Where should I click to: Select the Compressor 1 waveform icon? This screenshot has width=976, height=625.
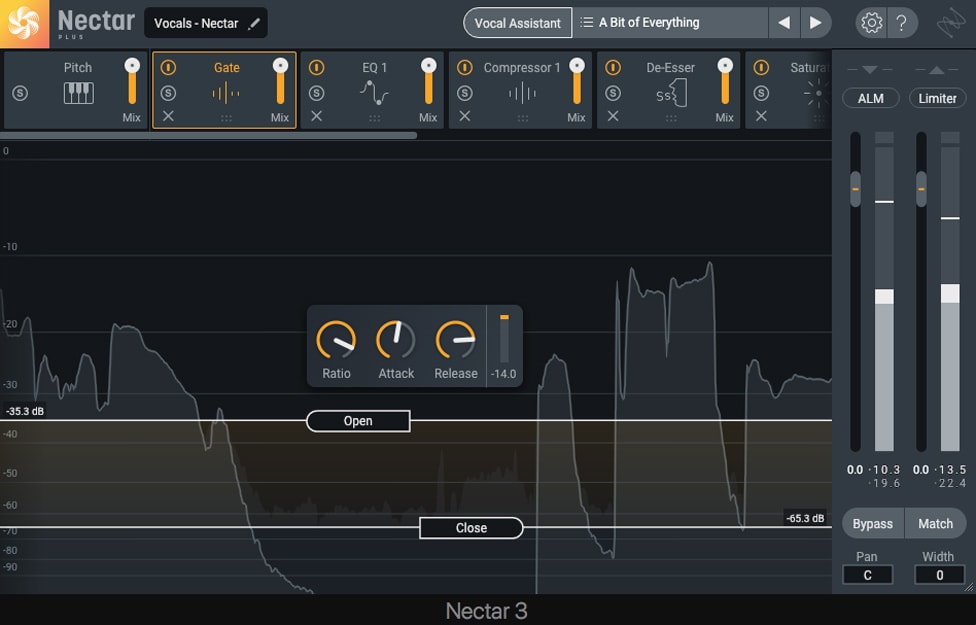click(x=522, y=94)
